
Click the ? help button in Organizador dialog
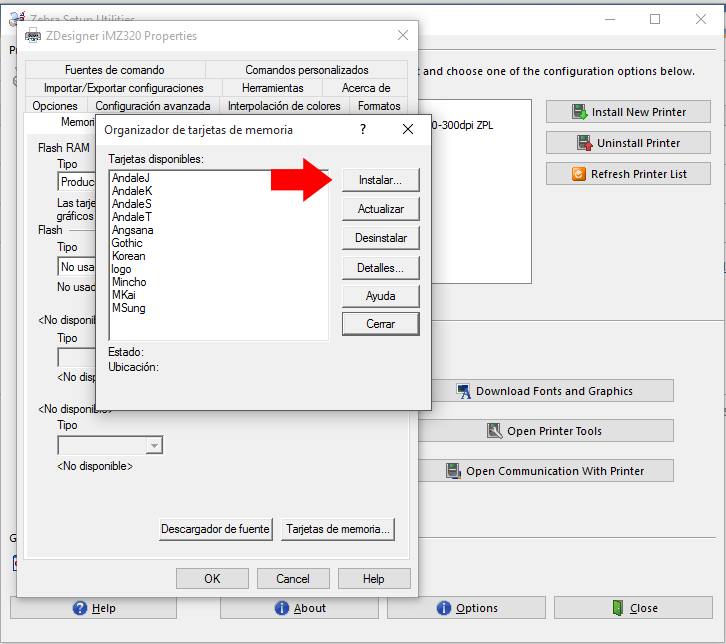(363, 129)
